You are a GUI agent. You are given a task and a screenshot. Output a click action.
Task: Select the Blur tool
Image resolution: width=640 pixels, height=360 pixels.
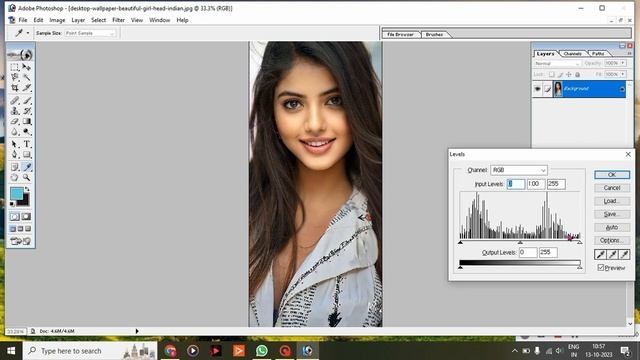click(15, 132)
